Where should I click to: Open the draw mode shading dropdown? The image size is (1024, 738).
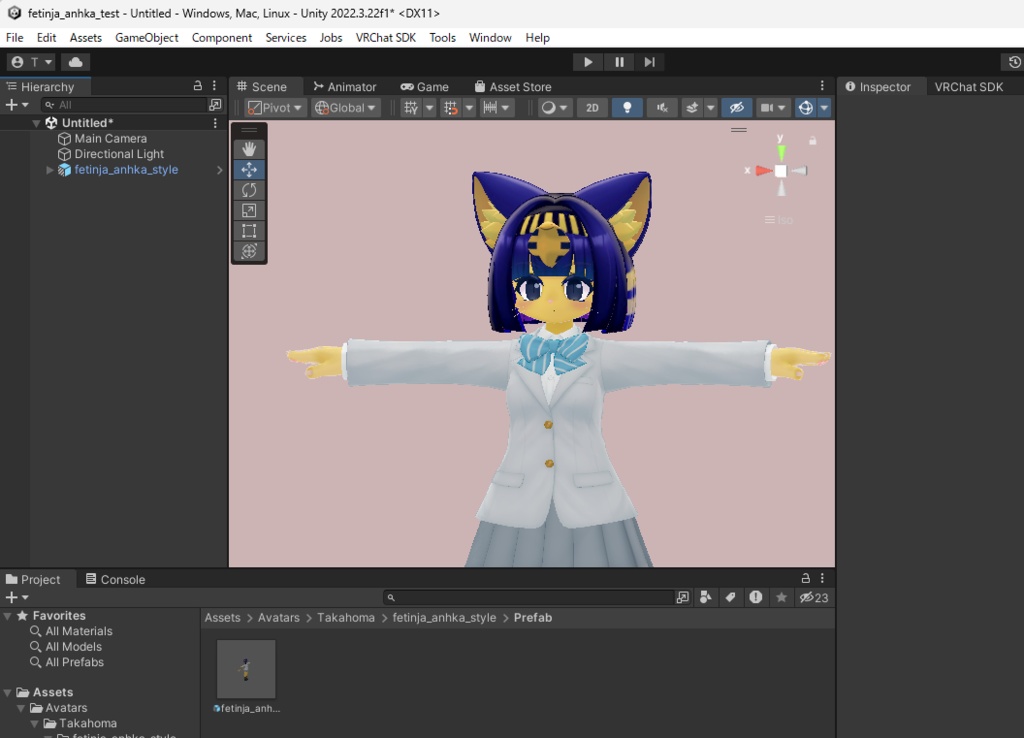click(x=554, y=108)
